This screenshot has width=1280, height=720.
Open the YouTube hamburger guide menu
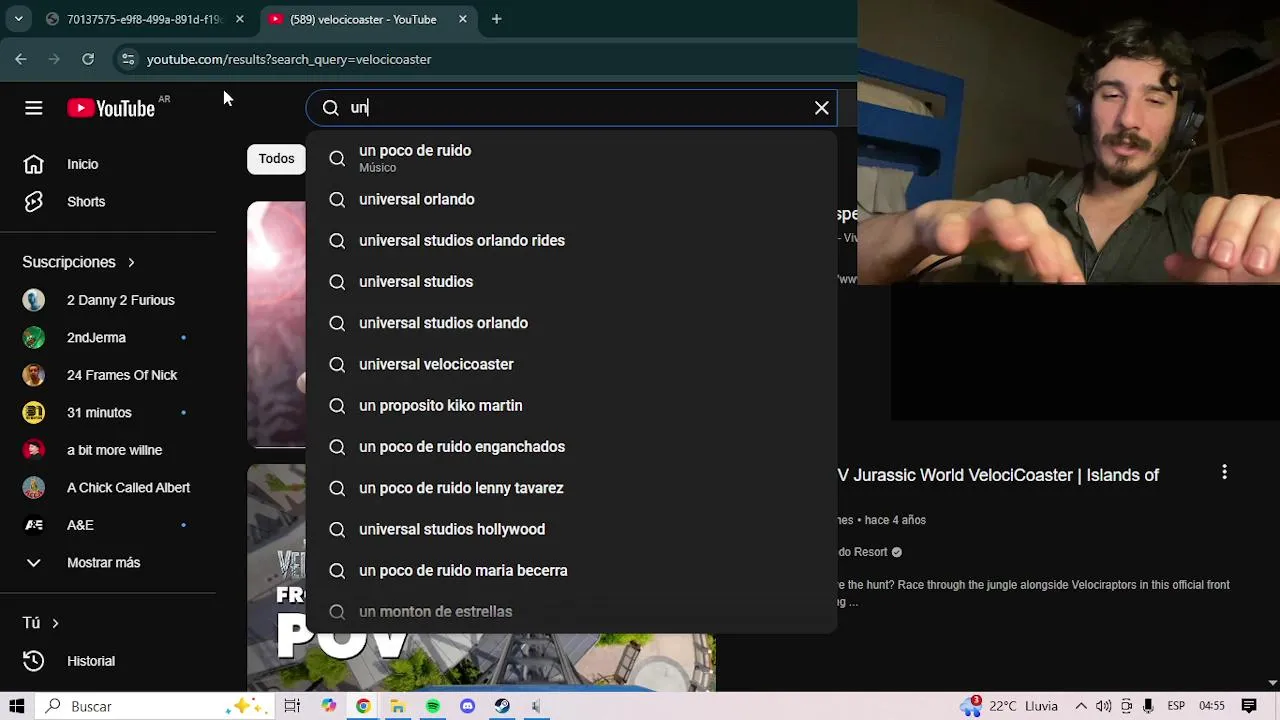33,108
